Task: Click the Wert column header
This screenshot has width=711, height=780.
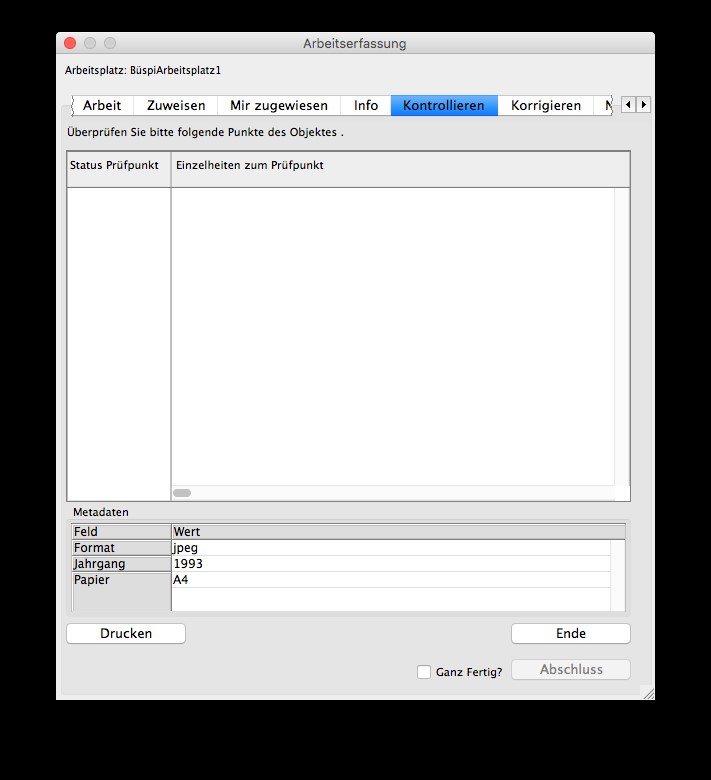Action: tap(390, 532)
